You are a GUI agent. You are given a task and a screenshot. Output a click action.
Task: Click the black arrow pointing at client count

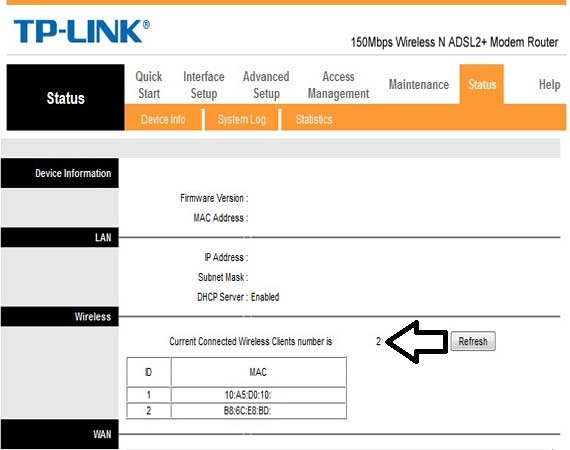pos(417,342)
